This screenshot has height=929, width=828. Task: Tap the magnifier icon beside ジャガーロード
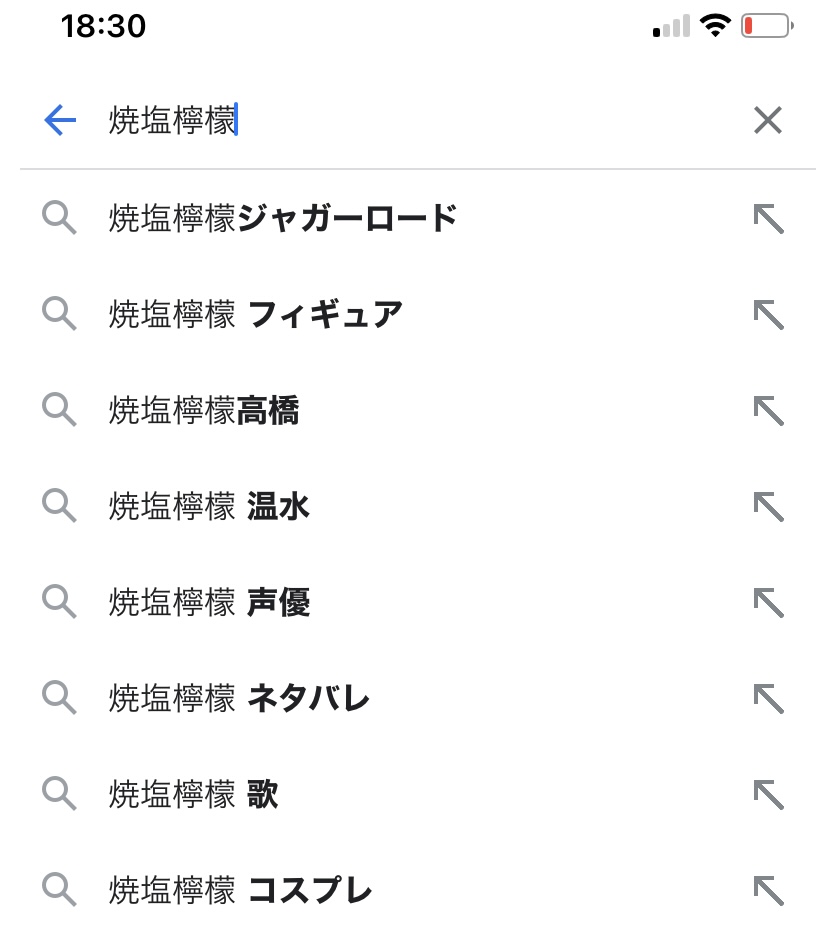tap(59, 218)
